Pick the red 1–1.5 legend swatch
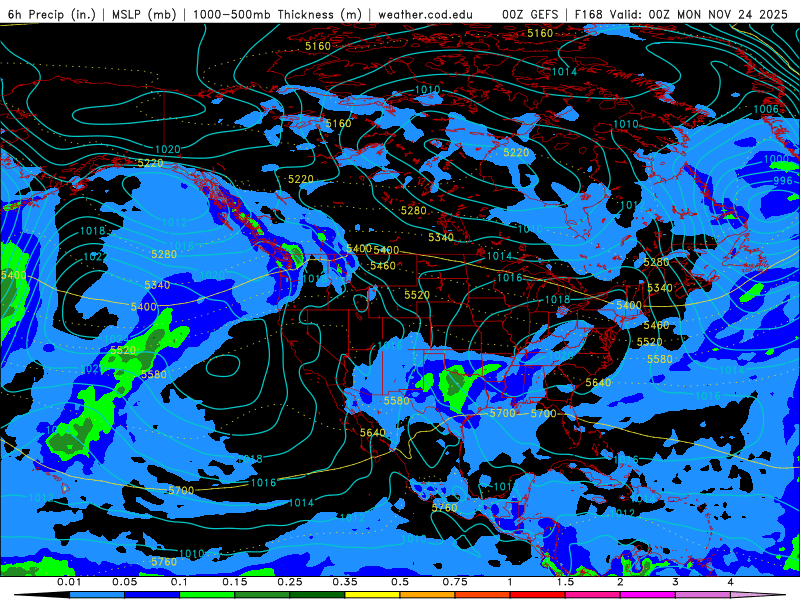This screenshot has height=600, width=800. (538, 595)
